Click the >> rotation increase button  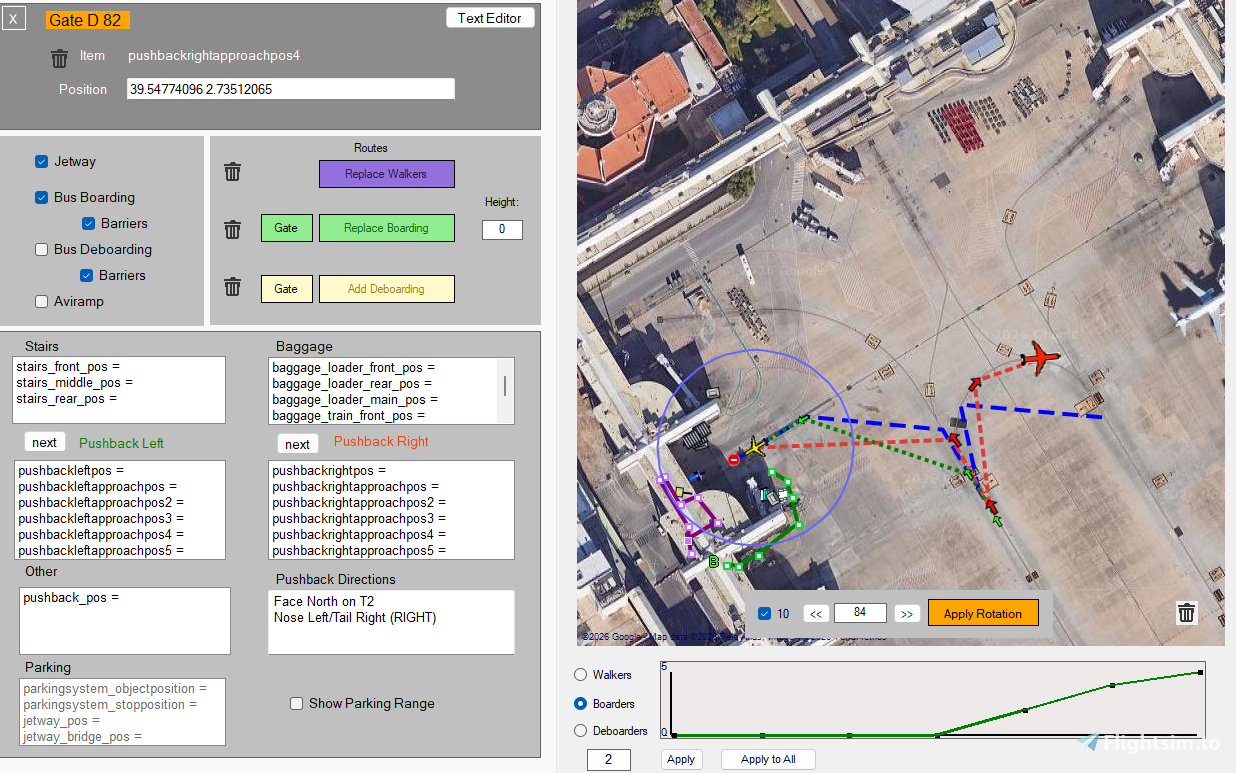click(x=907, y=614)
